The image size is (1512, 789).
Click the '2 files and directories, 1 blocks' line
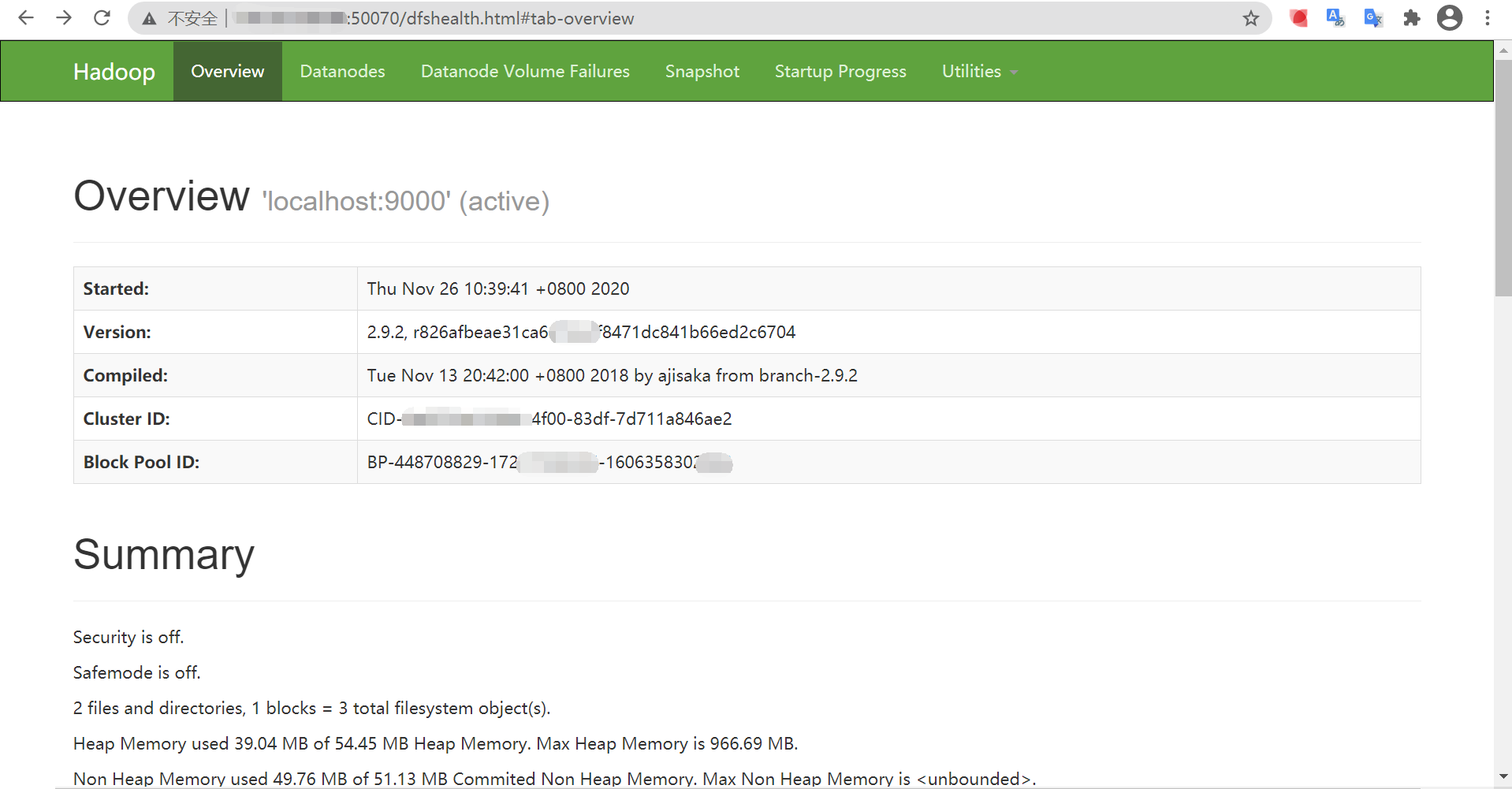[x=312, y=708]
